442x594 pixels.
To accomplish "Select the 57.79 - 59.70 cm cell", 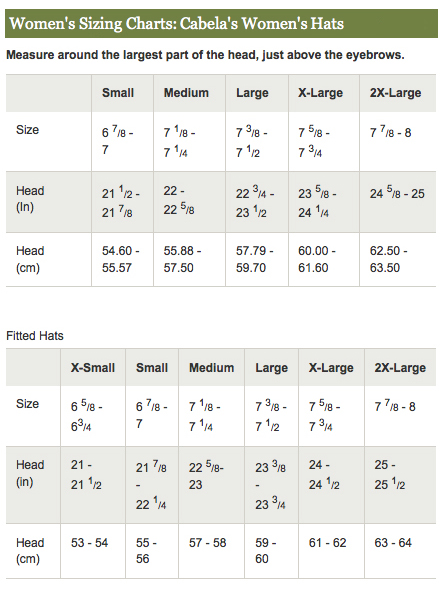I will point(257,259).
